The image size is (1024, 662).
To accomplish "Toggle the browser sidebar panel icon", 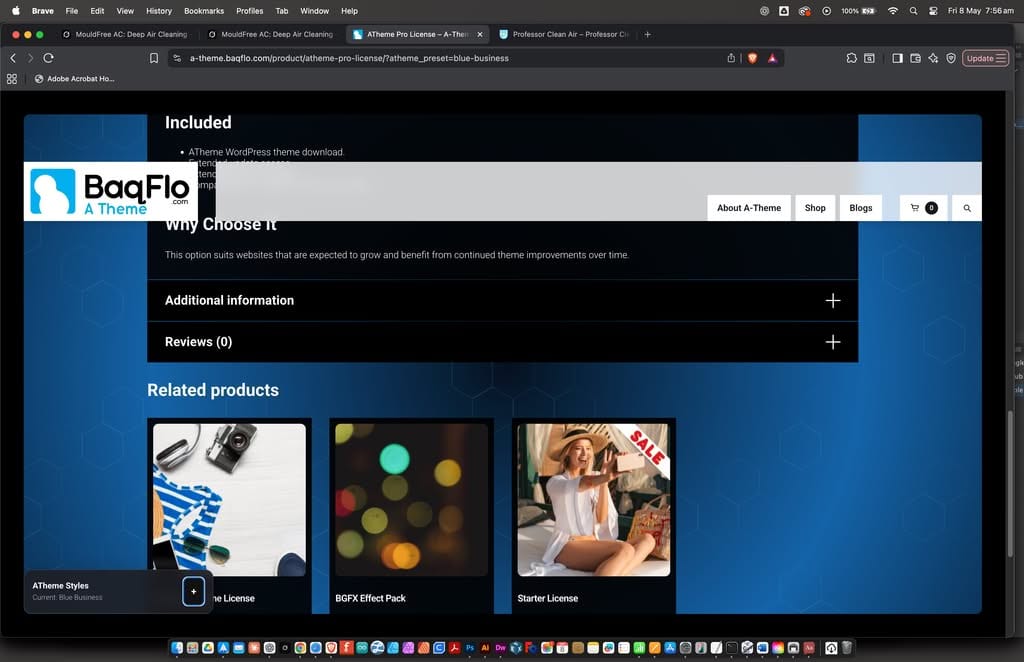I will pos(897,58).
